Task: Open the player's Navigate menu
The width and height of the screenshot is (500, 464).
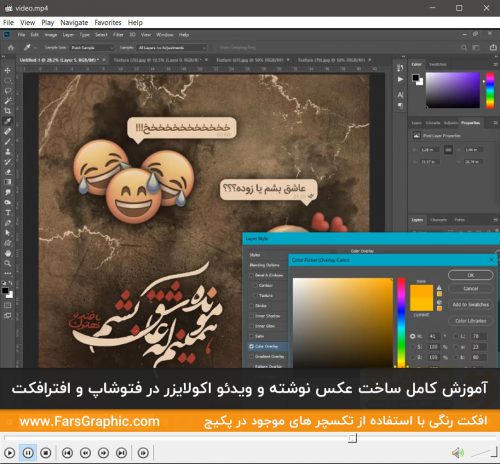Action: tap(74, 23)
